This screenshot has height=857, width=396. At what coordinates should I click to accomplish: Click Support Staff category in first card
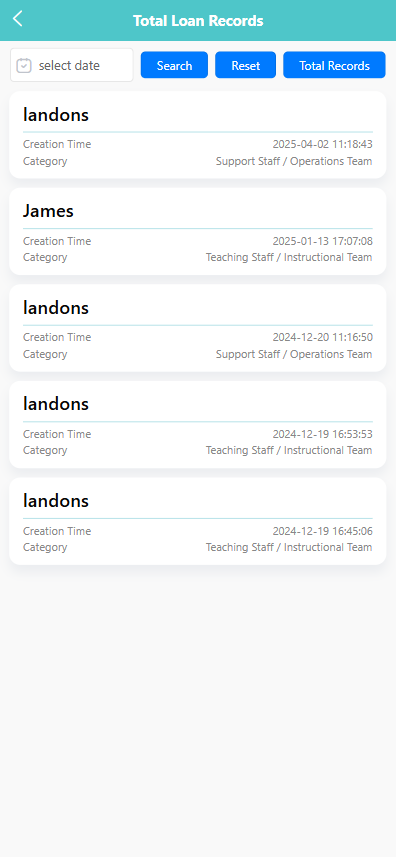[294, 161]
